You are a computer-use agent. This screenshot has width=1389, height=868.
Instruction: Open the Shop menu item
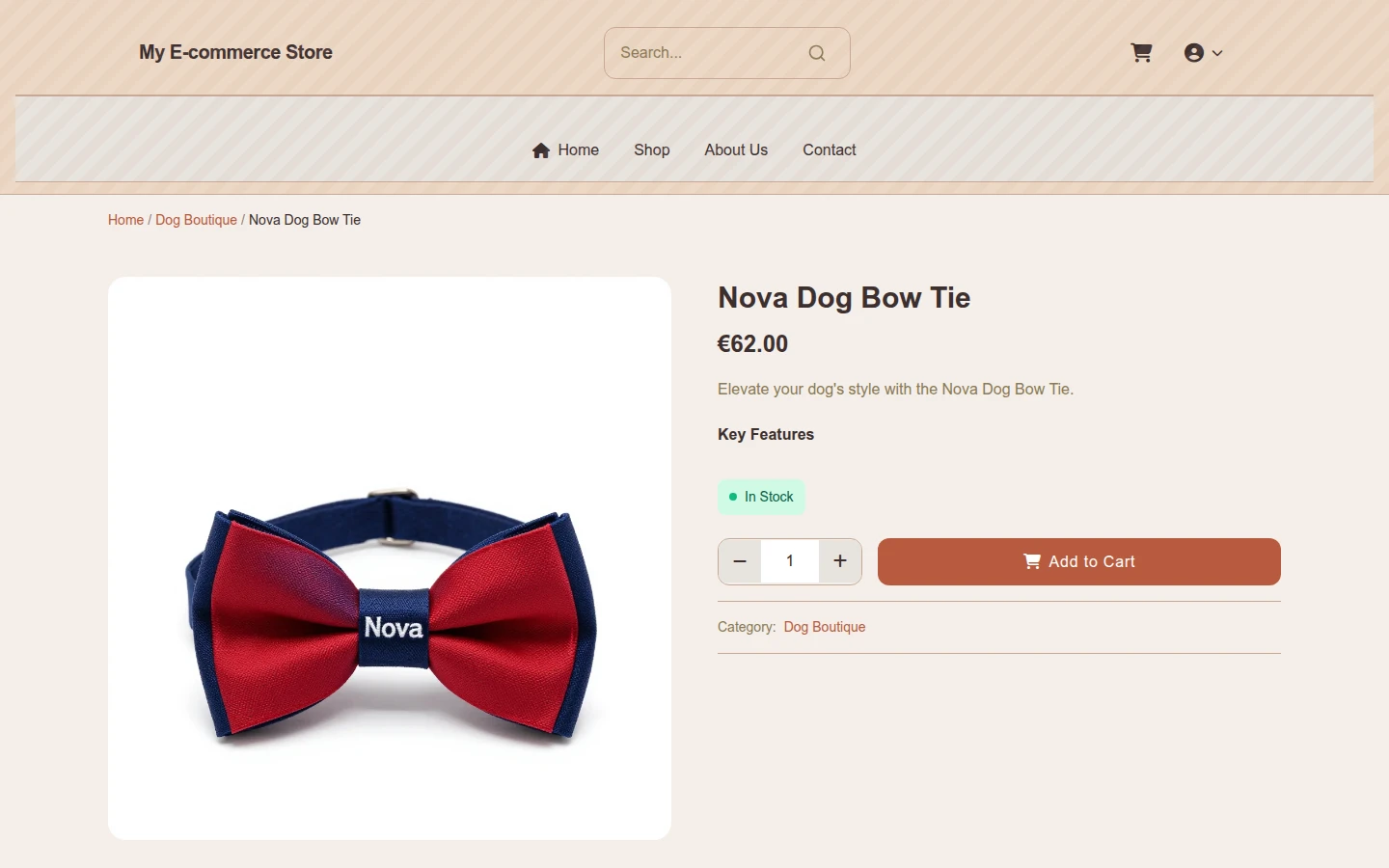pos(652,149)
